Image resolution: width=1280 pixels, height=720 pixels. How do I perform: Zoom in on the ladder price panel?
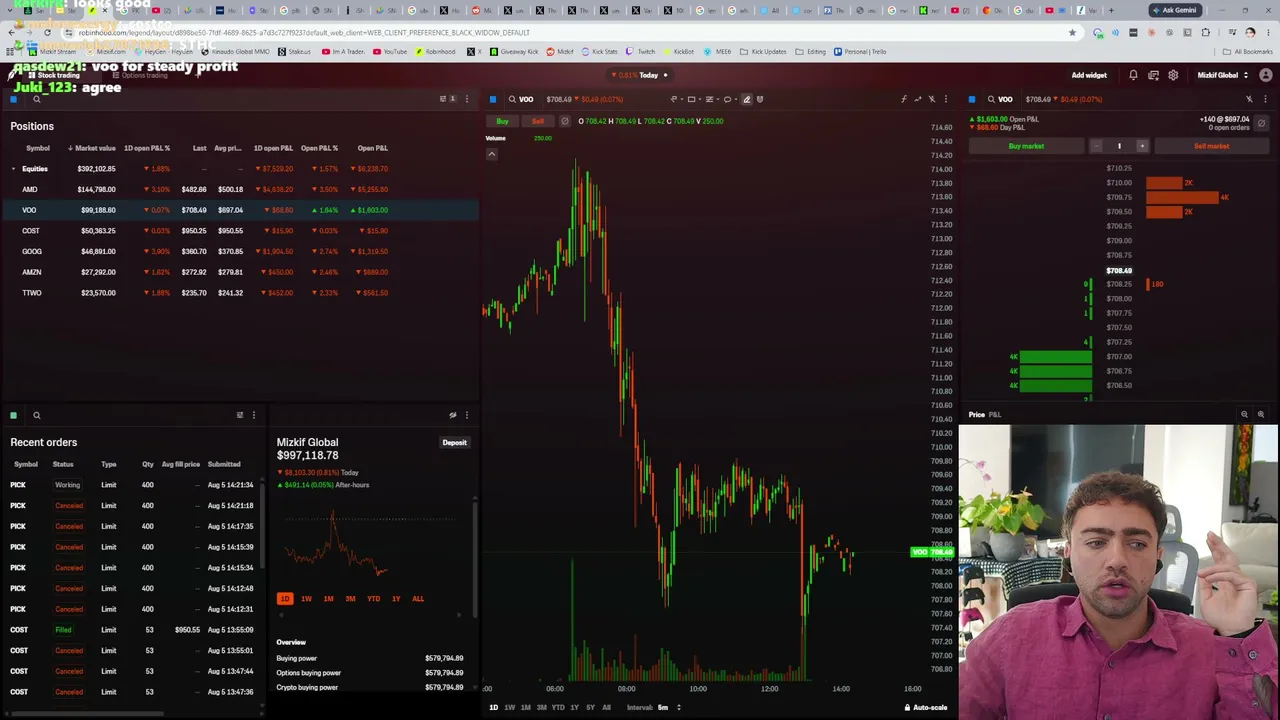(x=1260, y=414)
